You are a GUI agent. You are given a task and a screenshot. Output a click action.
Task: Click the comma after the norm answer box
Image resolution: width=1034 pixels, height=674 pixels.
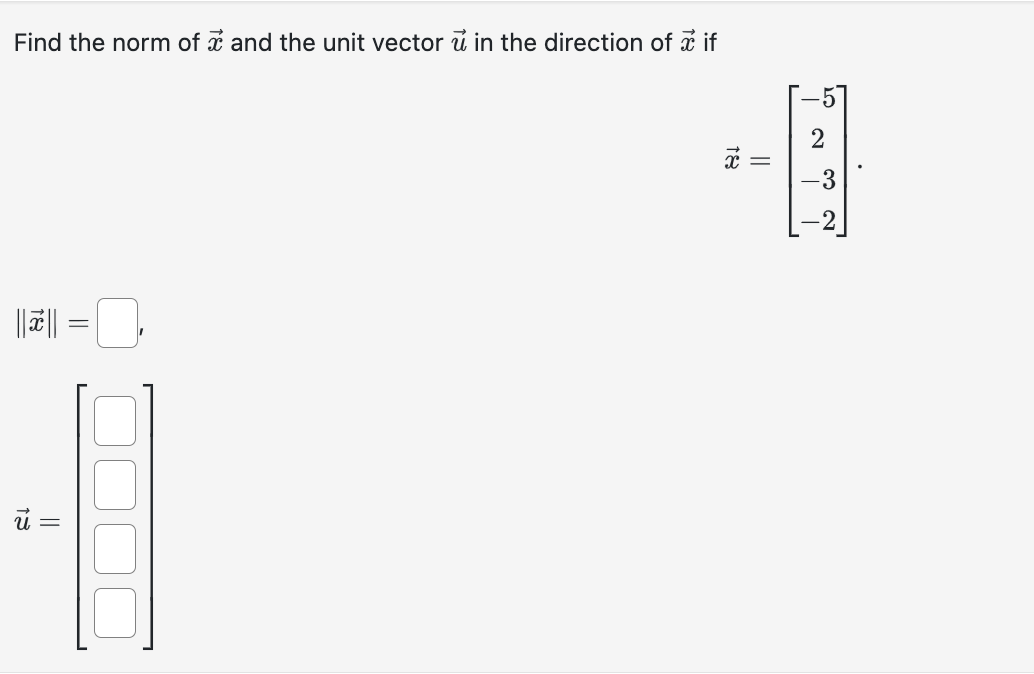click(142, 330)
